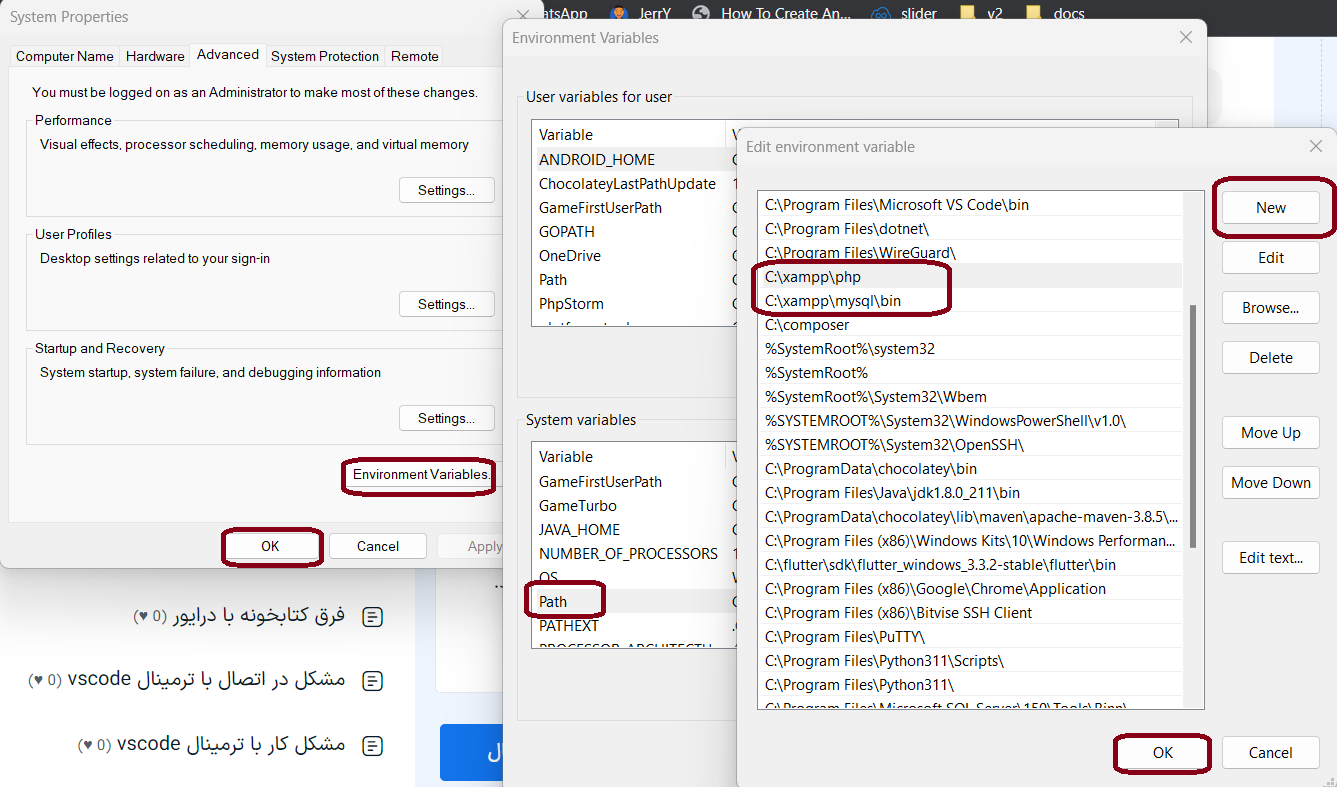This screenshot has height=787, width=1337.
Task: Select the C:\Program Files\Python311\ entry
Action: pos(969,684)
